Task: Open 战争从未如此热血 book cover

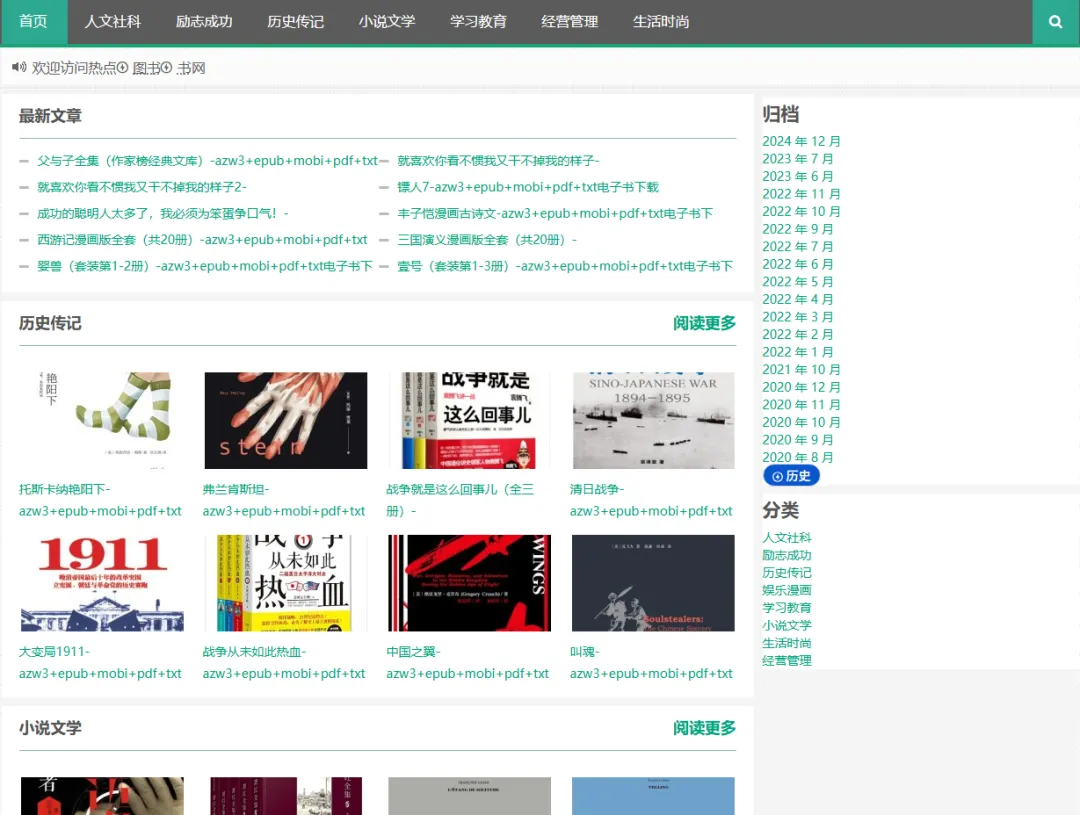Action: pos(286,583)
